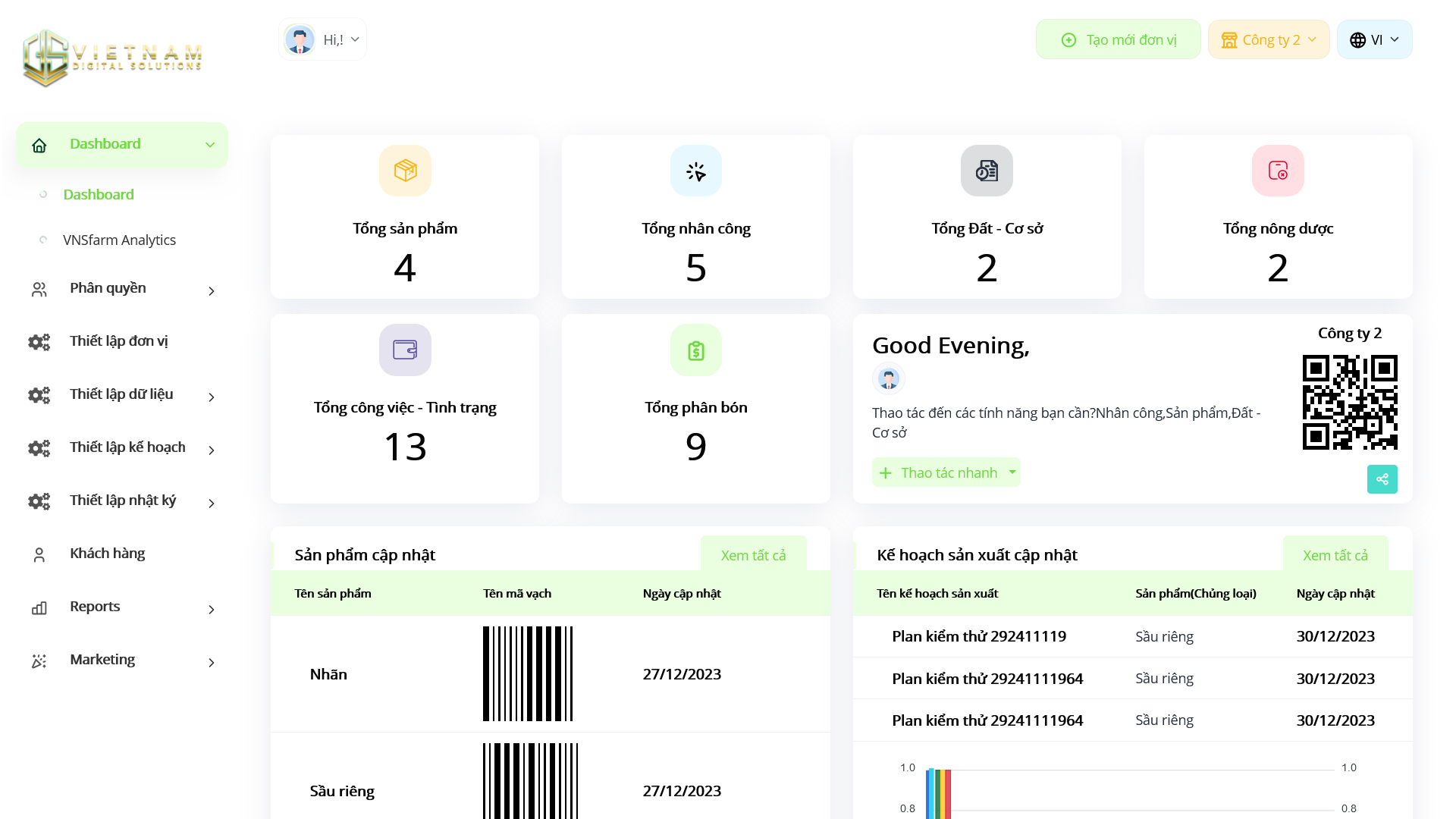Viewport: 1456px width, 819px height.
Task: Click the Tổng nông dược pink icon
Action: tap(1278, 171)
